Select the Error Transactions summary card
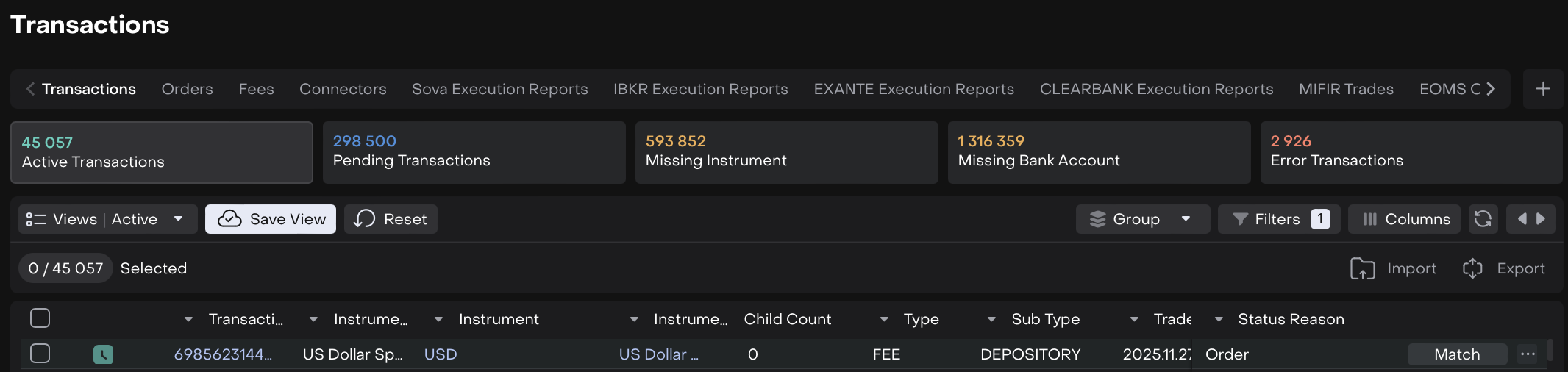Viewport: 1568px width, 372px height. (x=1411, y=152)
